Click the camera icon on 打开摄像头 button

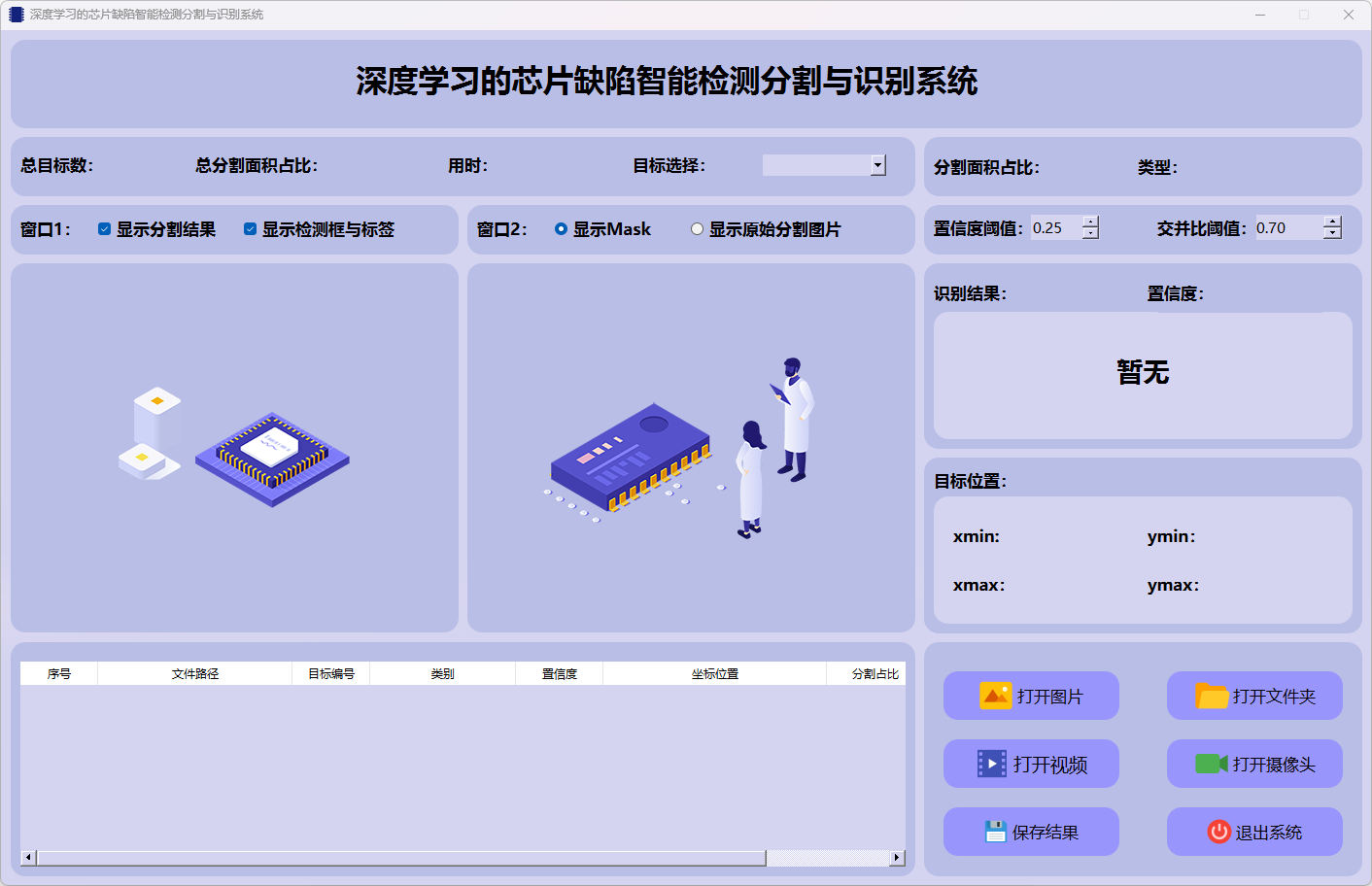1212,764
